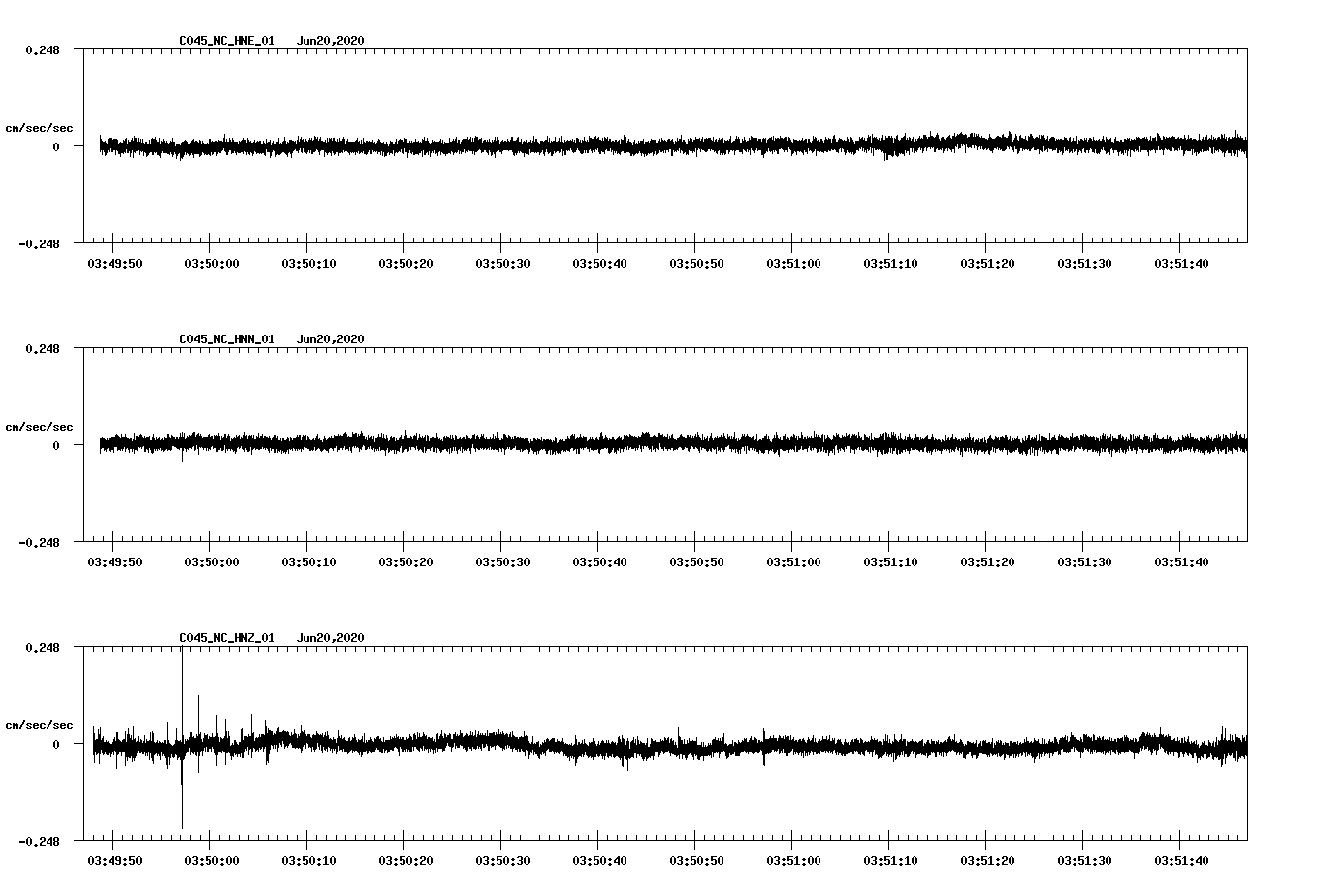Click the C045_NC_HNN_01 channel title
The width and height of the screenshot is (1317, 896).
pos(227,339)
